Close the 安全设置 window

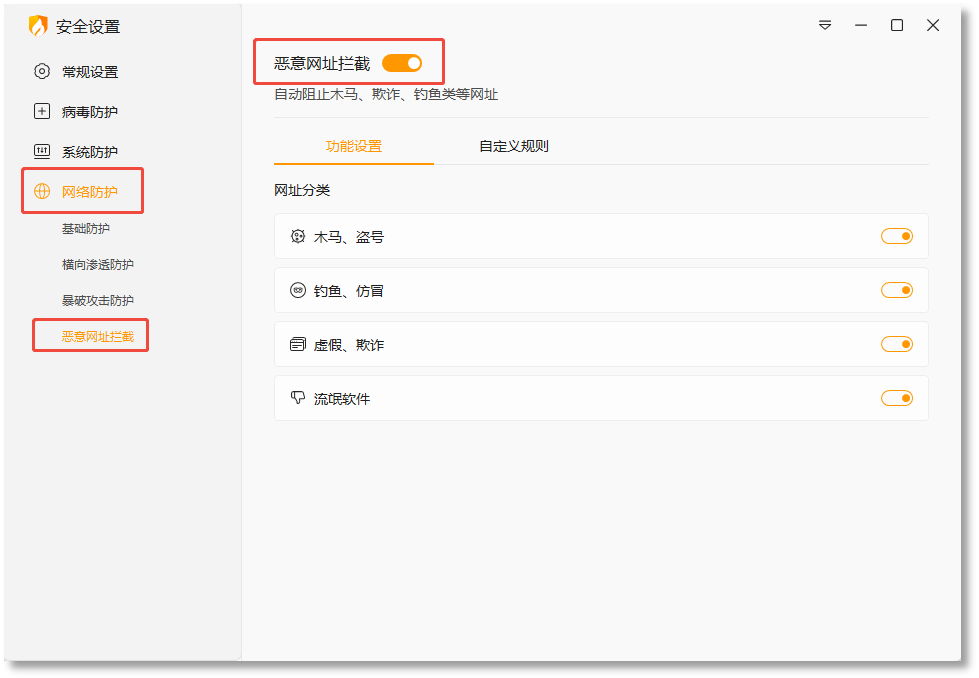(933, 25)
